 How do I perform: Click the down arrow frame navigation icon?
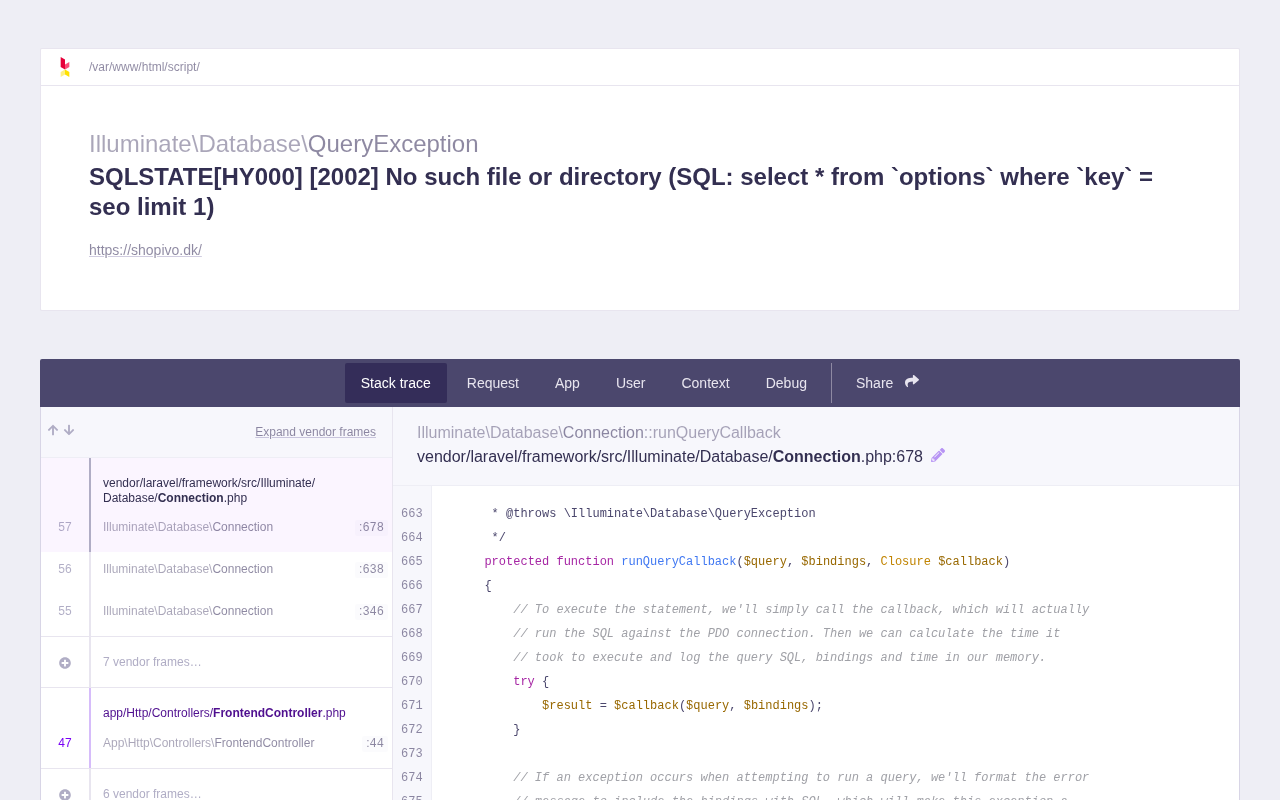pos(69,431)
